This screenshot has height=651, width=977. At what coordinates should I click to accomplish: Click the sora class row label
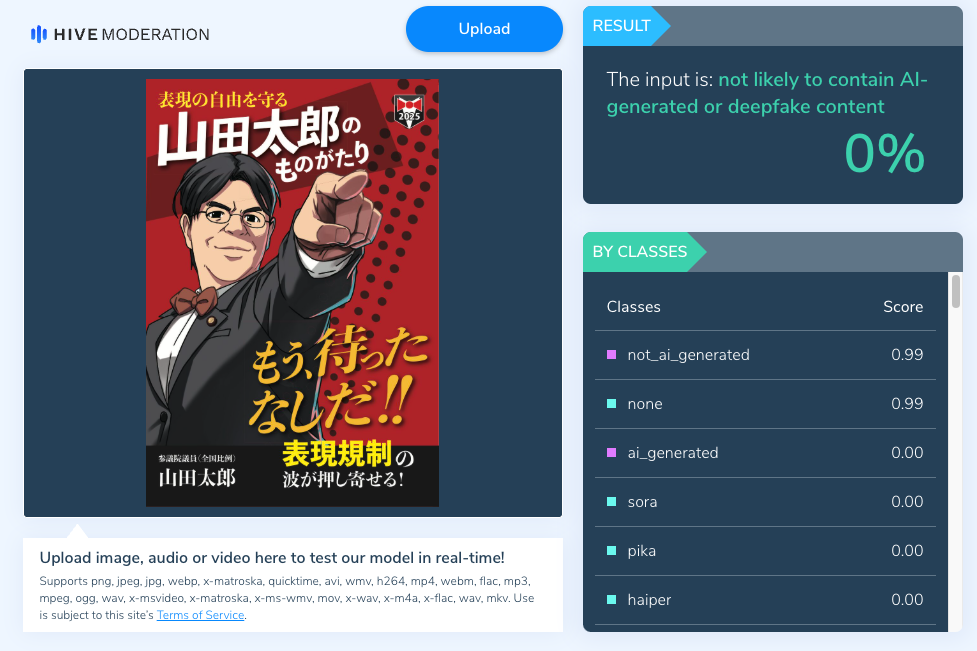[642, 502]
